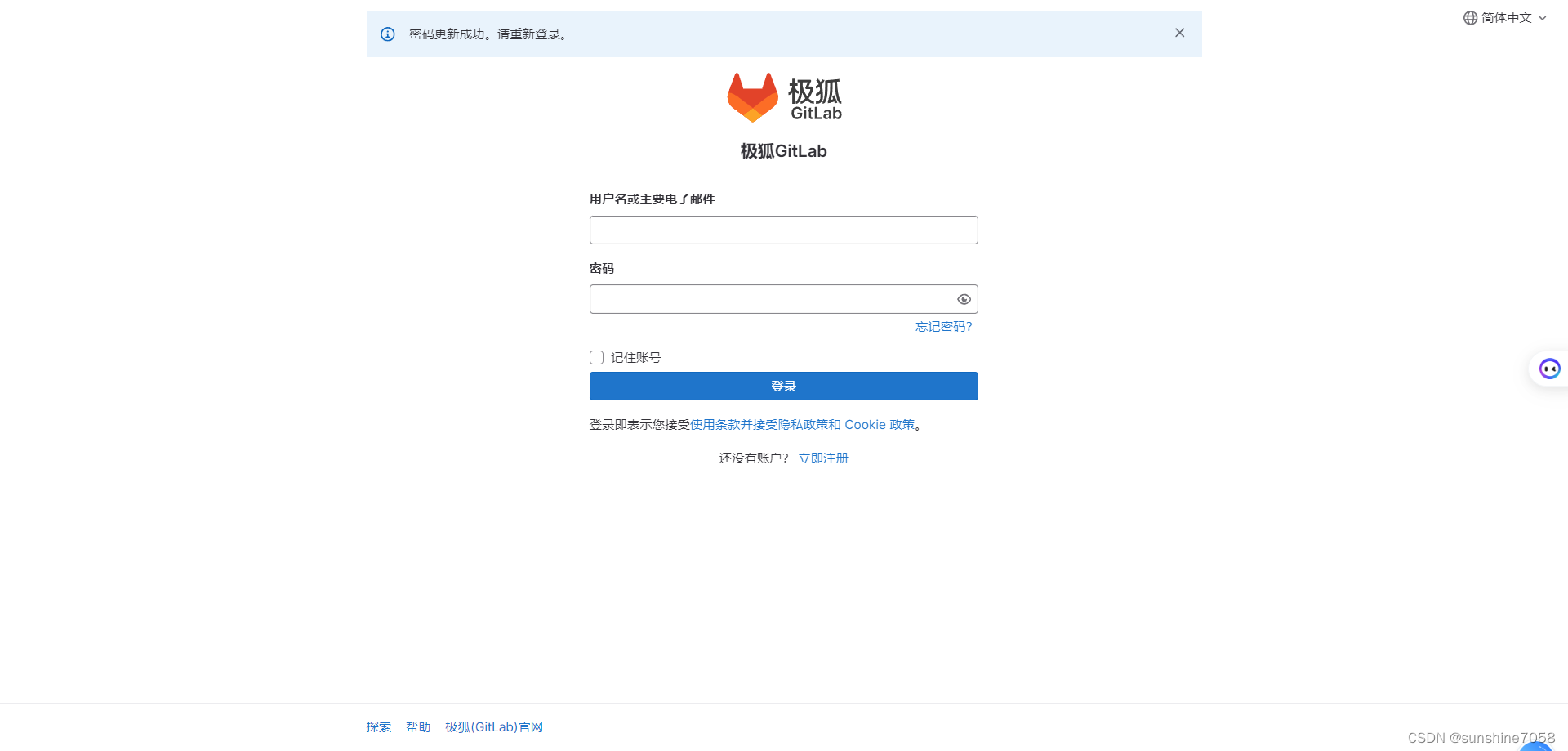Image resolution: width=1568 pixels, height=751 pixels.
Task: Dismiss the password updated alert banner
Action: 1179,33
